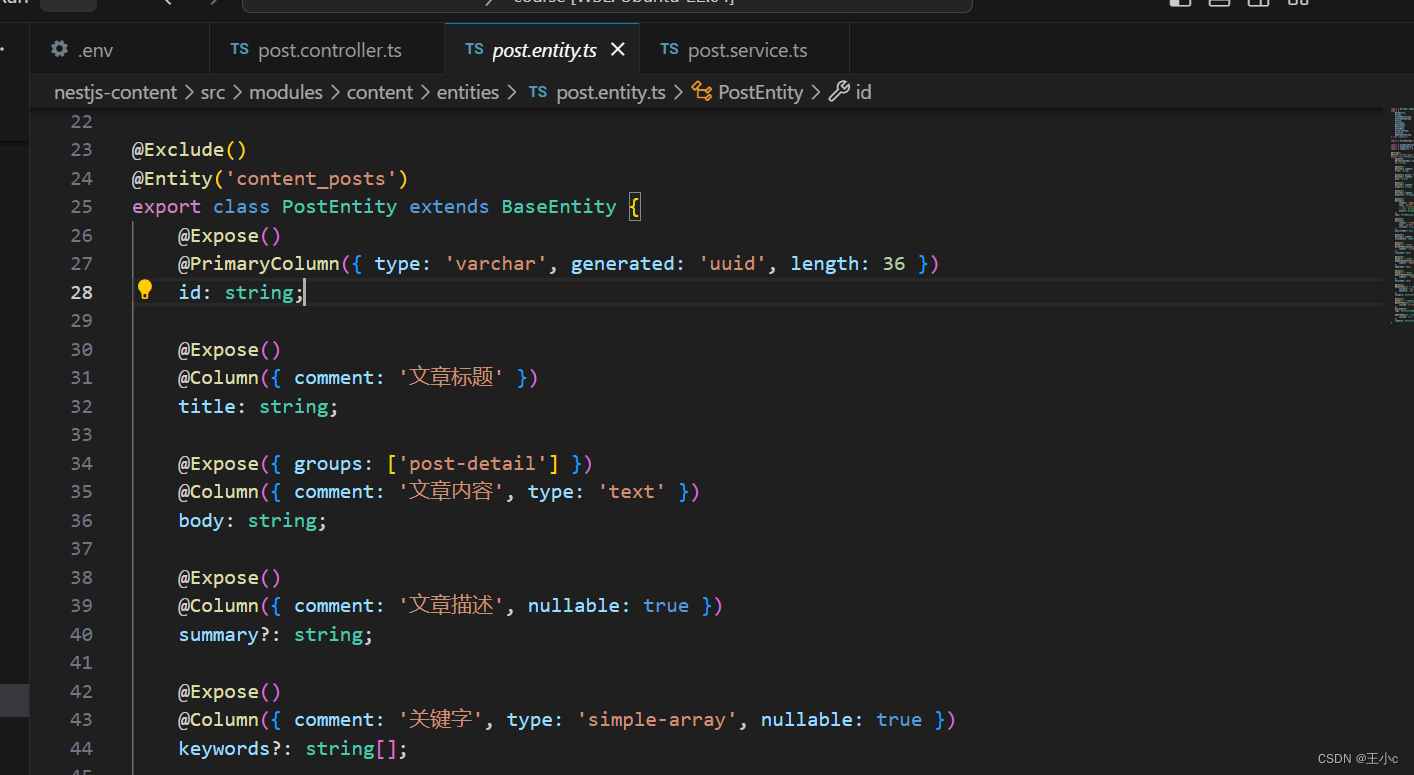The image size is (1414, 775).
Task: Click the 'uuid' generated value
Action: pos(733,264)
